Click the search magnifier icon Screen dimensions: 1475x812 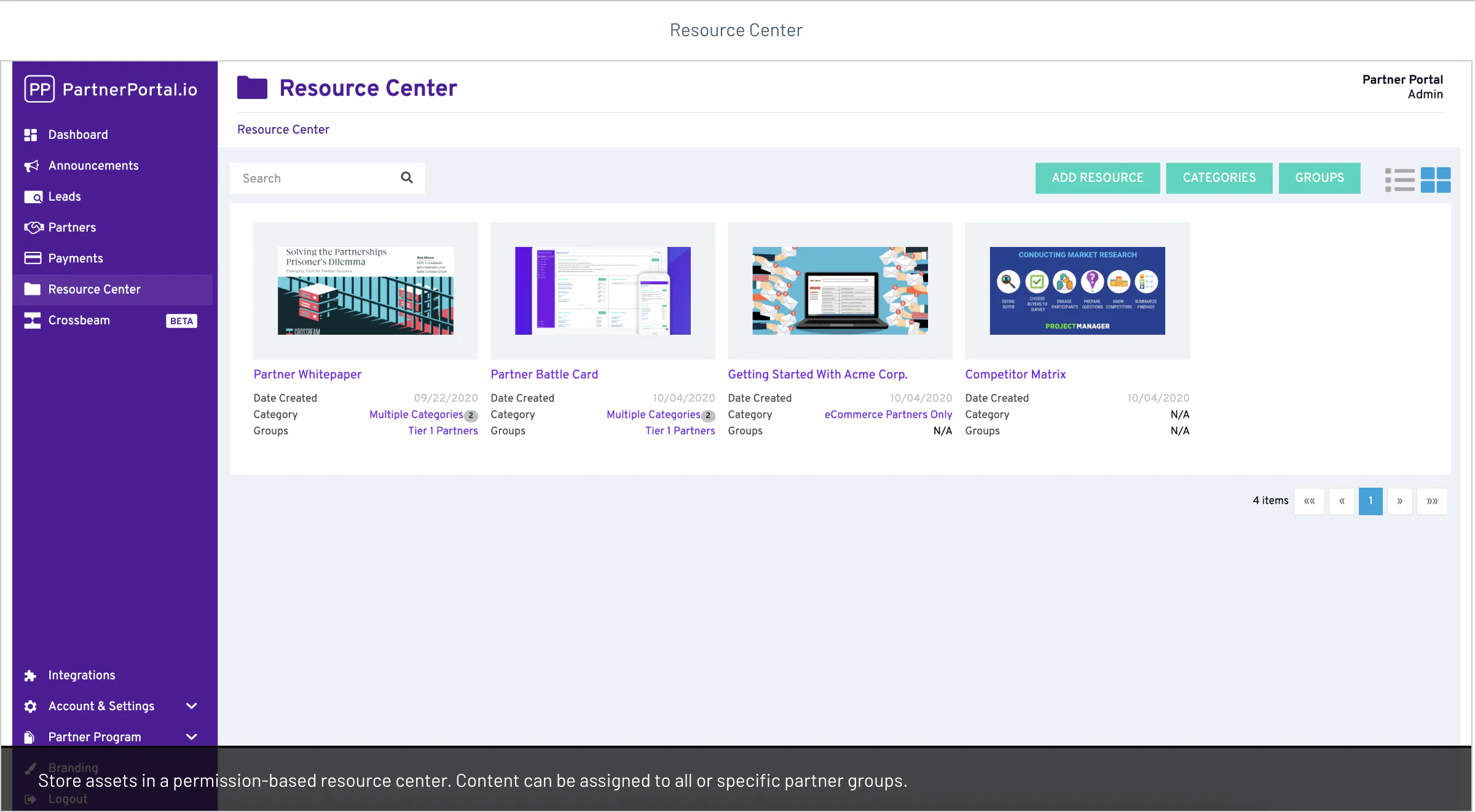coord(406,178)
